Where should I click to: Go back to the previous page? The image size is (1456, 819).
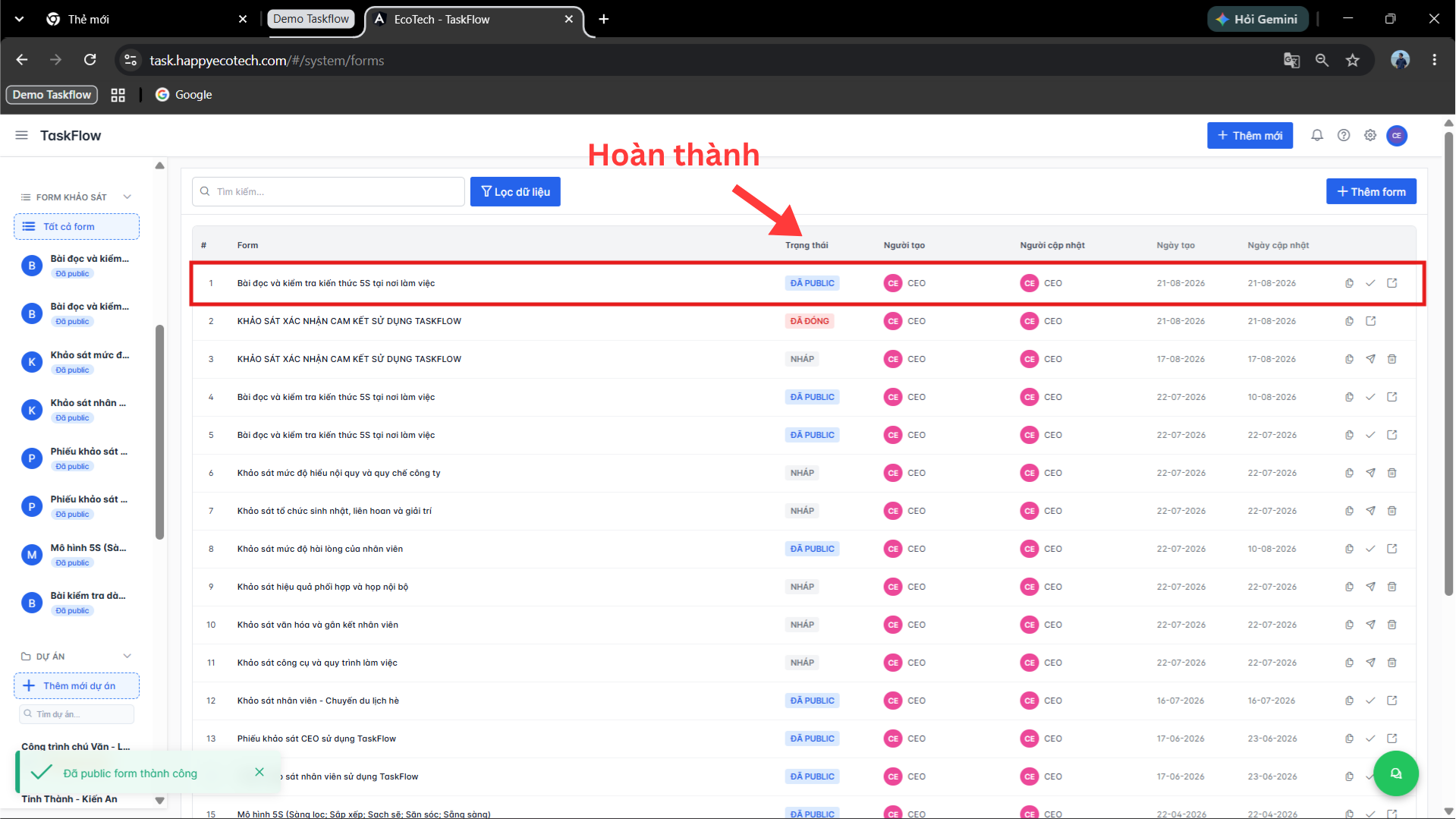pyautogui.click(x=22, y=60)
